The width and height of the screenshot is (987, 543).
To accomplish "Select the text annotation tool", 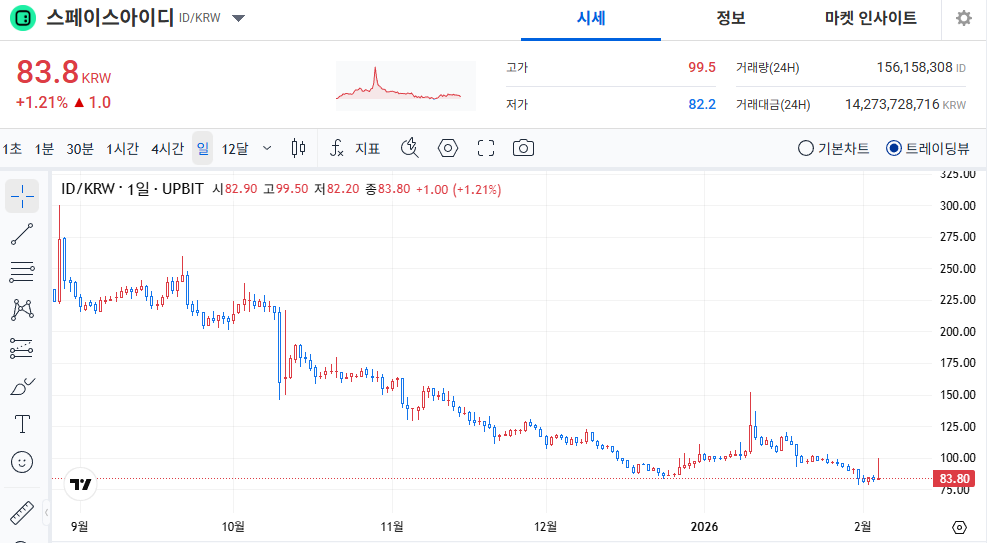I will click(x=22, y=424).
